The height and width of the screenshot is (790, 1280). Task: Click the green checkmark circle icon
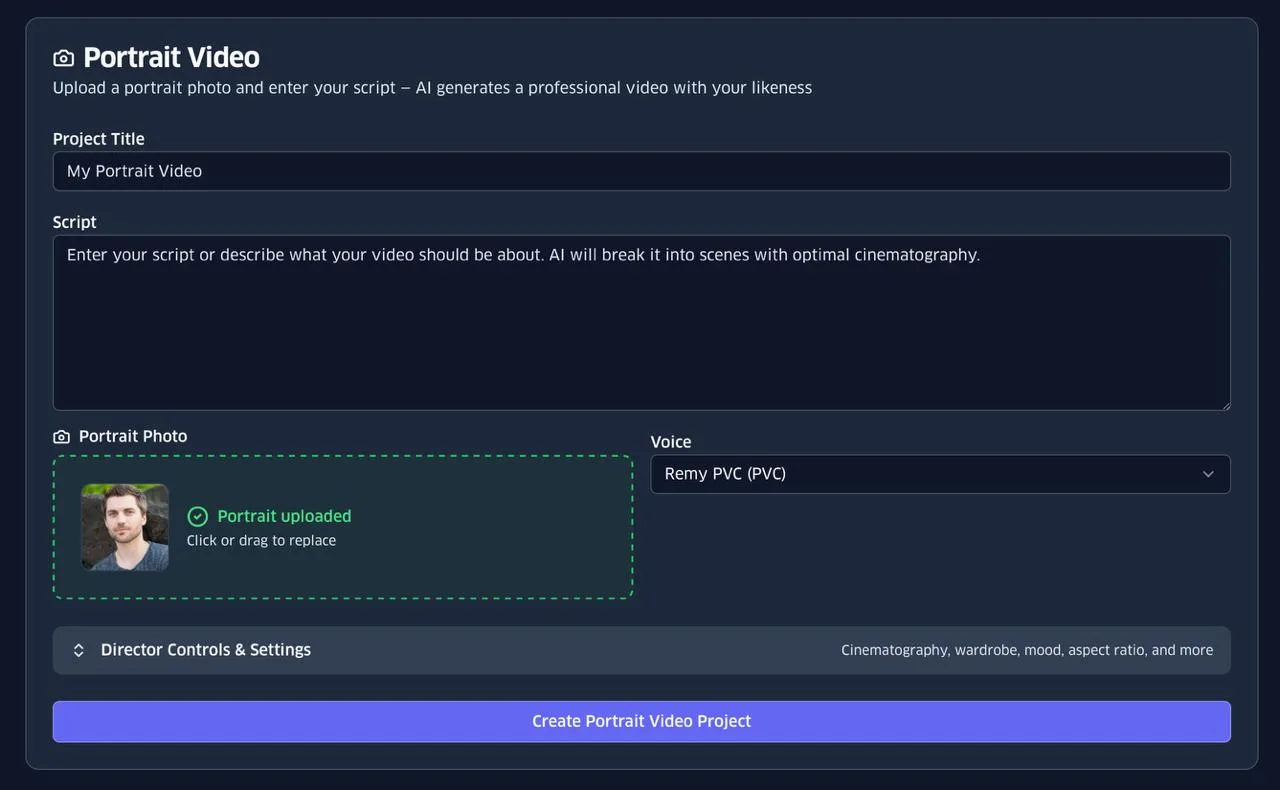198,516
